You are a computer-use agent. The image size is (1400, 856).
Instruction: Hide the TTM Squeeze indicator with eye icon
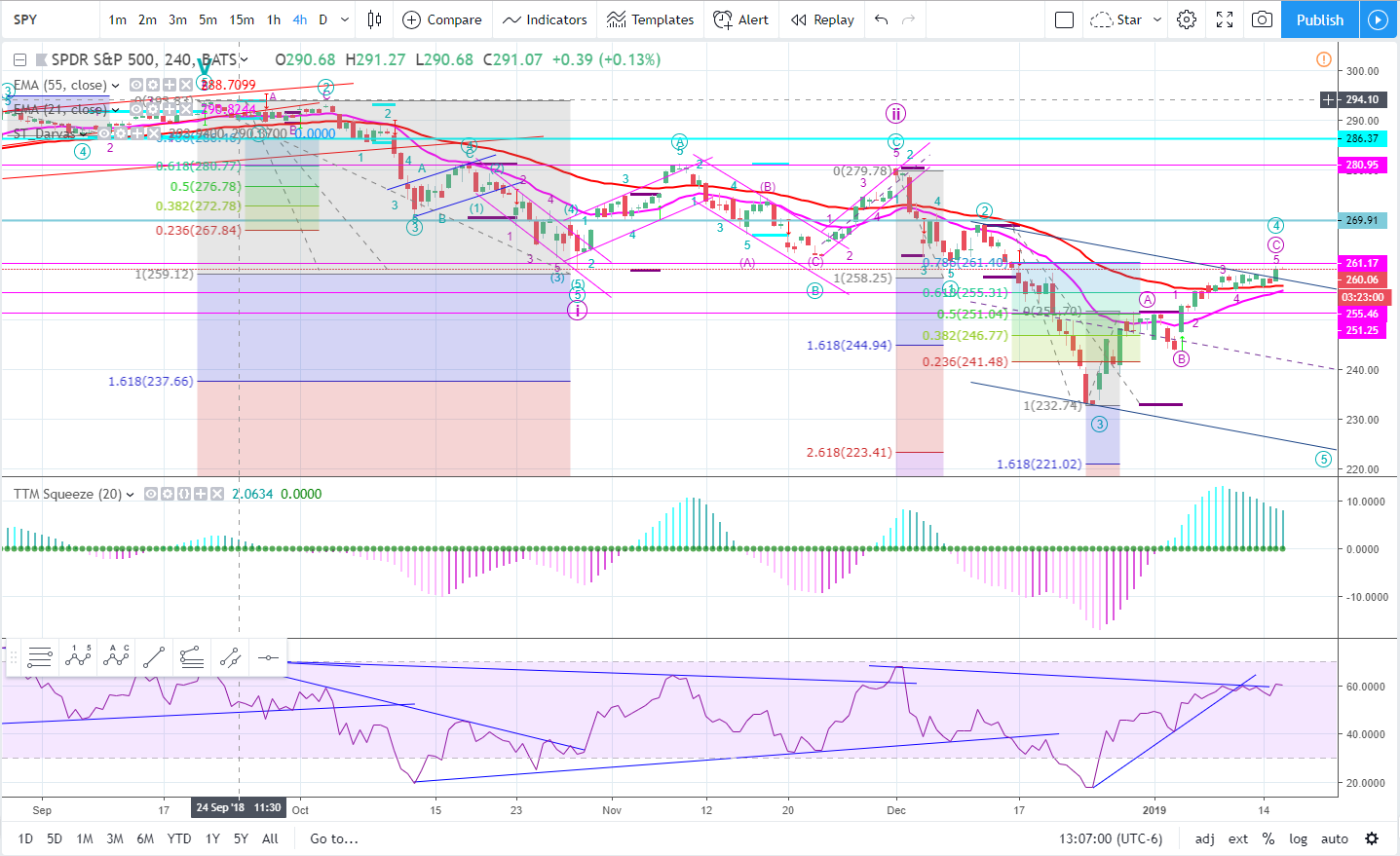click(151, 494)
